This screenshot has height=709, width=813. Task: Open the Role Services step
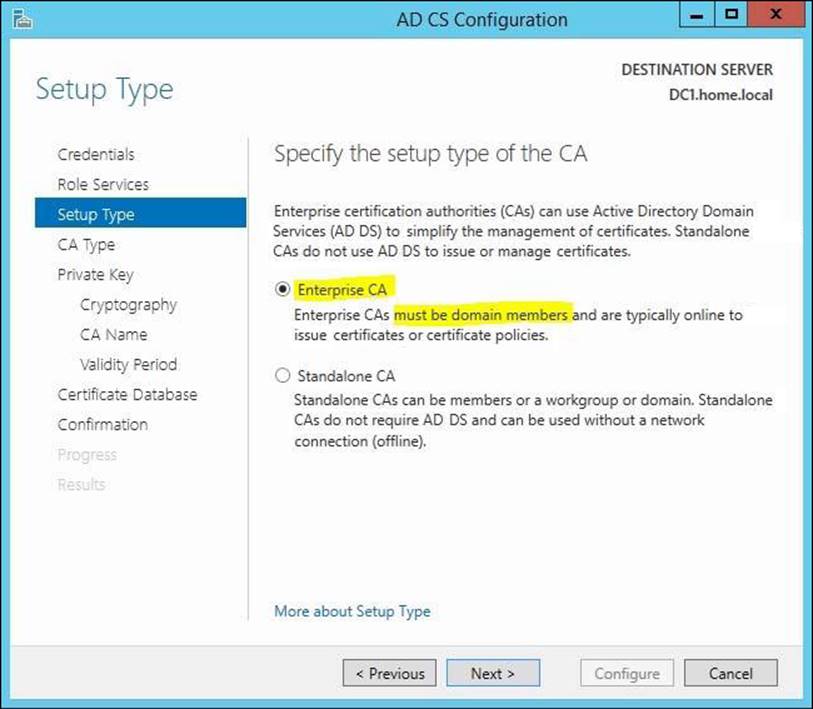[103, 184]
